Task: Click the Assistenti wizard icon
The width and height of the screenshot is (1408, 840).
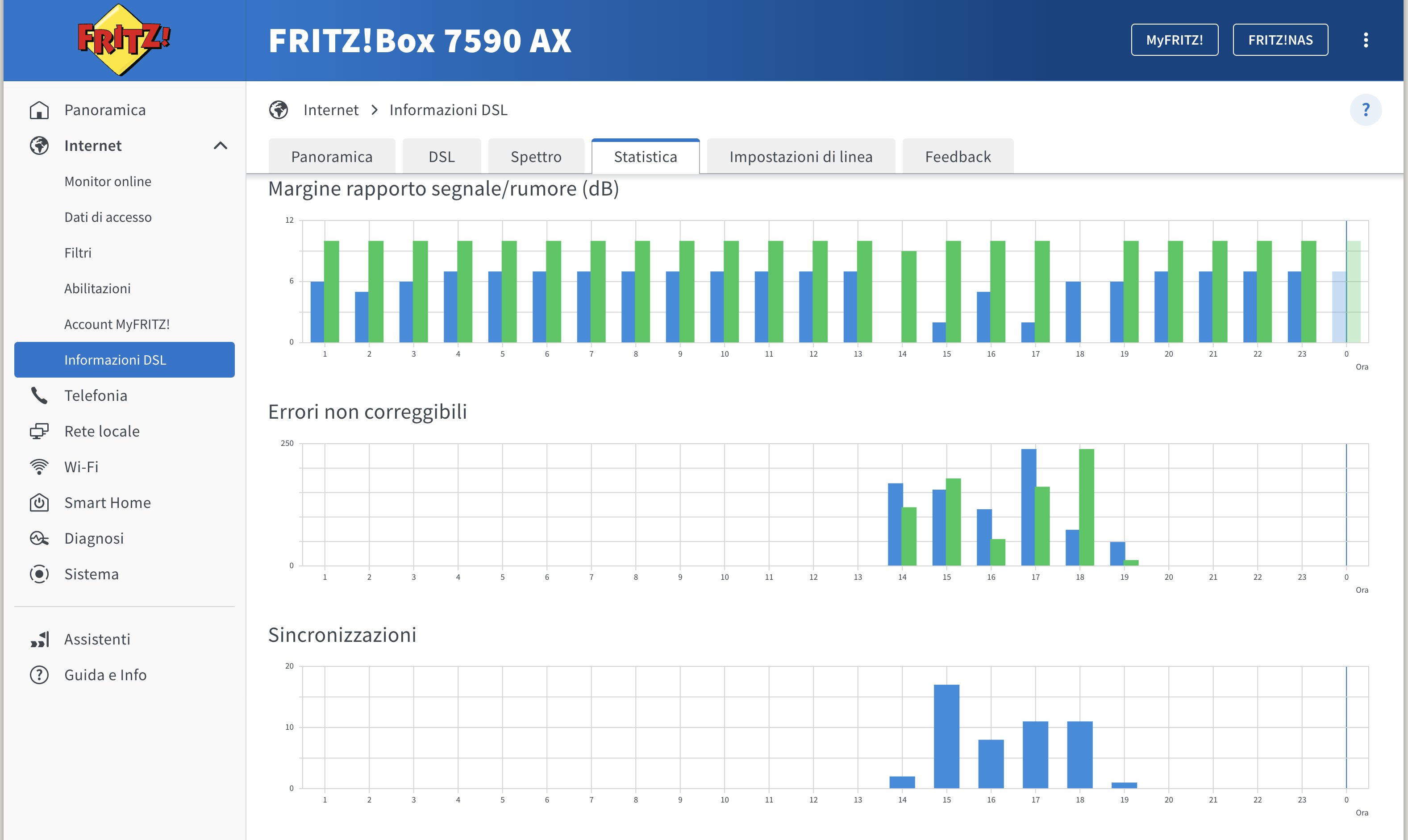Action: [40, 639]
